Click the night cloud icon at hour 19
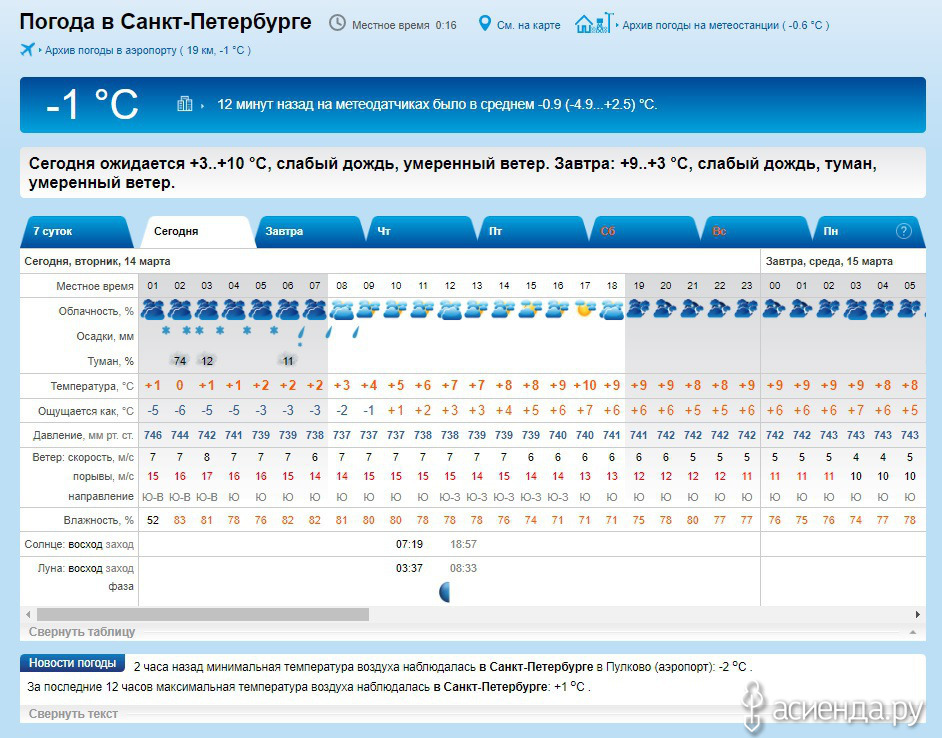942x738 pixels. pyautogui.click(x=639, y=310)
